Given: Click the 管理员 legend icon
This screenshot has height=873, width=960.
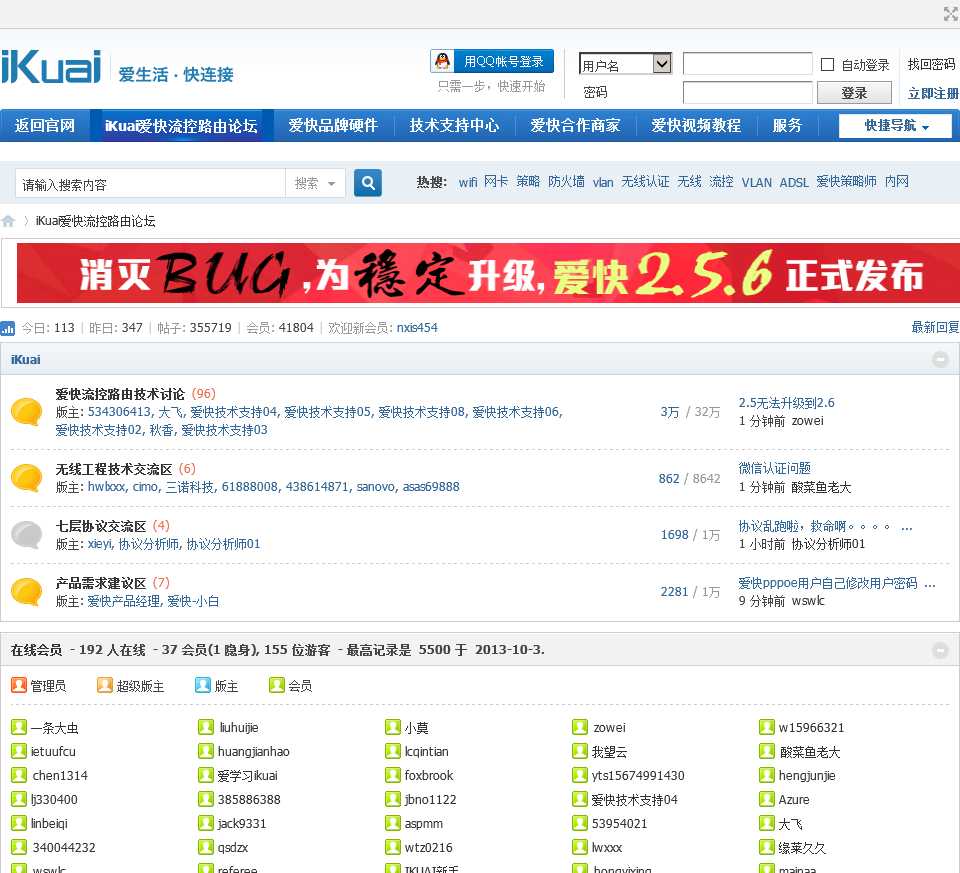Looking at the screenshot, I should pyautogui.click(x=19, y=685).
